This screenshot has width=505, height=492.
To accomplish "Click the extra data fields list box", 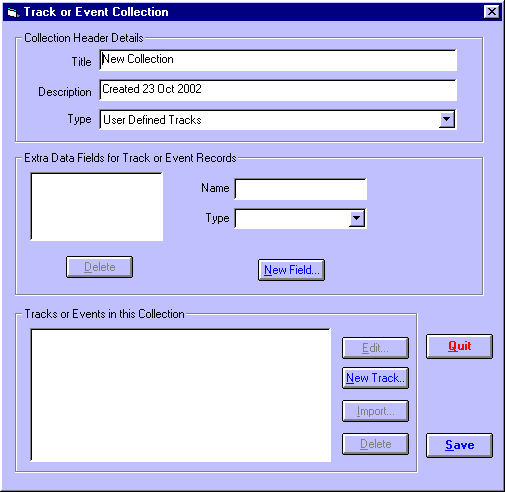I will [97, 206].
